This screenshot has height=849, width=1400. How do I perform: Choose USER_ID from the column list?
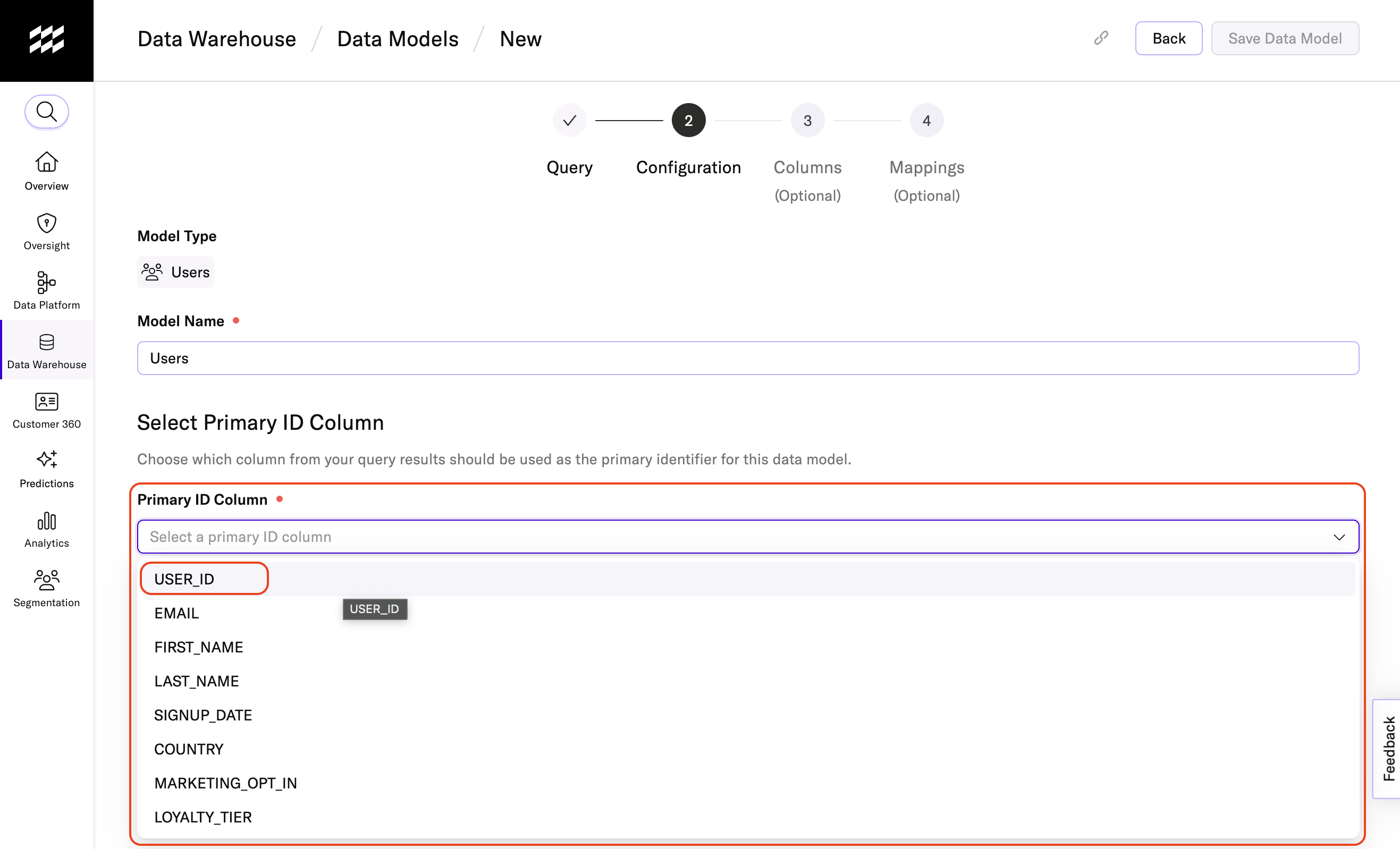(184, 579)
